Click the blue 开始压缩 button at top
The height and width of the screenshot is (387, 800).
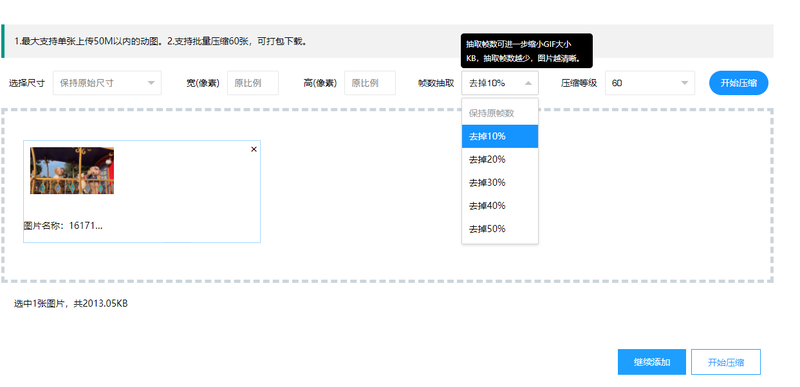tap(738, 83)
